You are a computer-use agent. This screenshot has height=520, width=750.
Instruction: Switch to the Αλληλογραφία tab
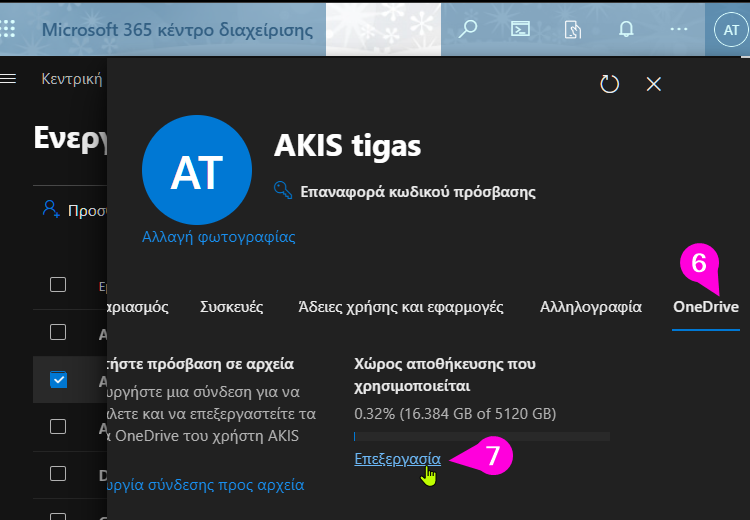click(591, 307)
